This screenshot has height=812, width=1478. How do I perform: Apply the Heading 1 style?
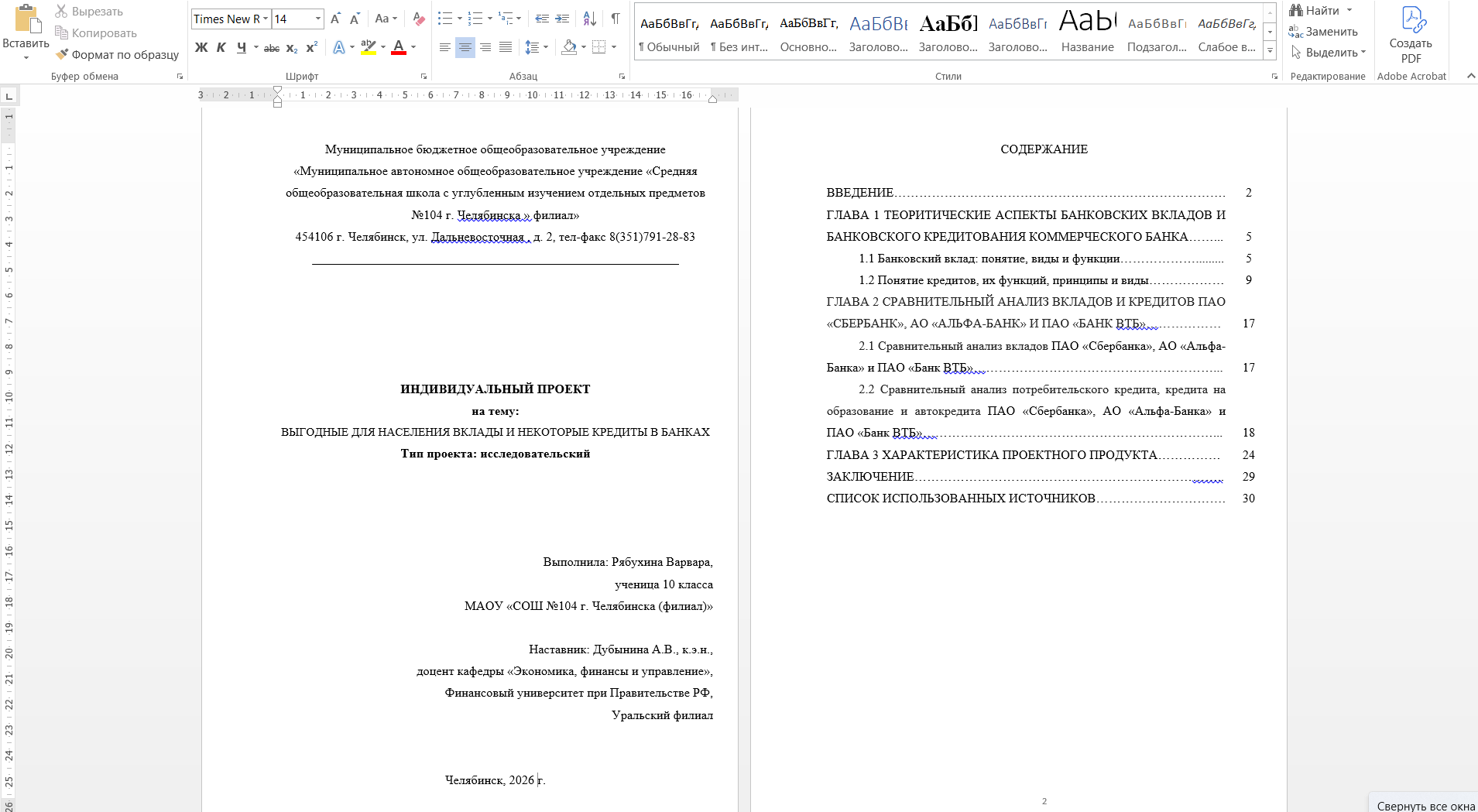878,34
